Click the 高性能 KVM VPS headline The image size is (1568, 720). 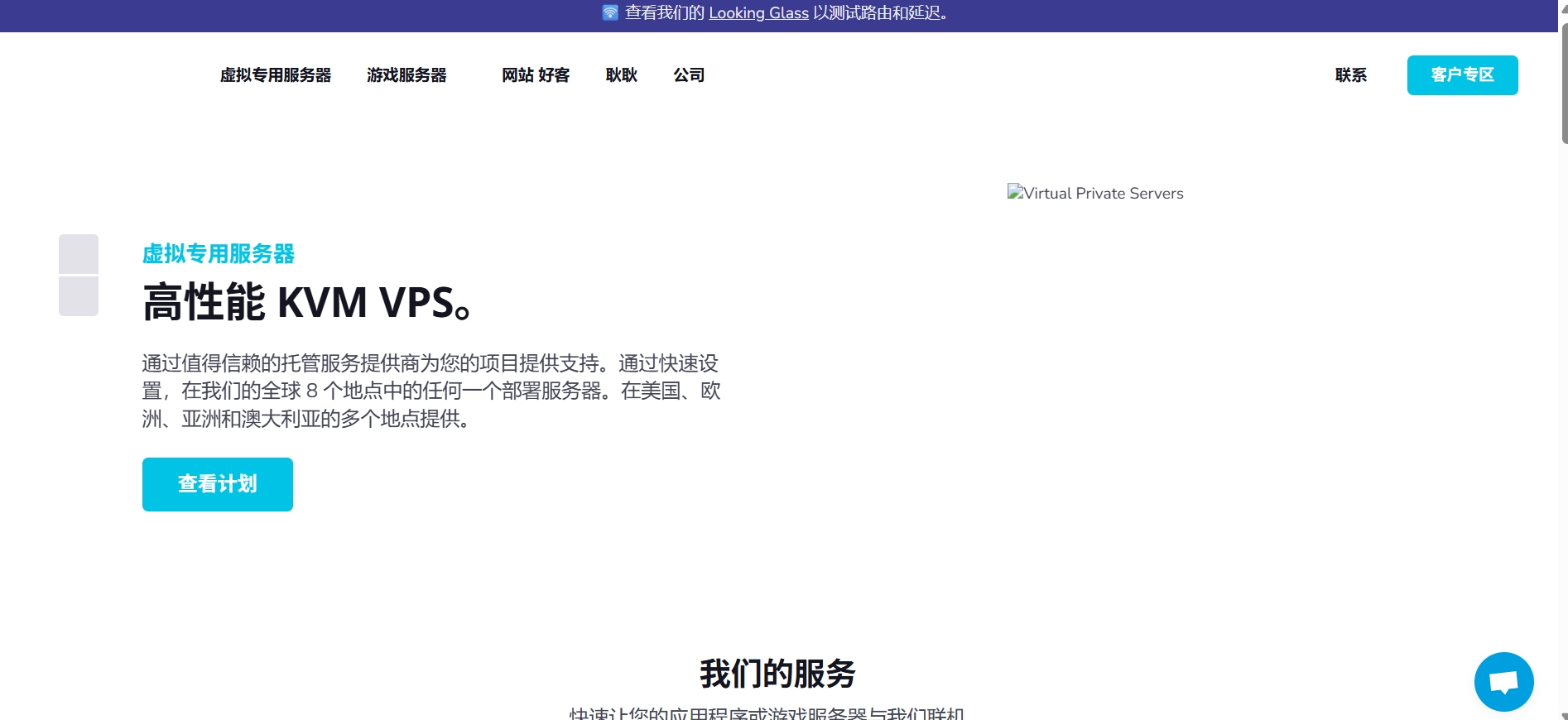307,302
